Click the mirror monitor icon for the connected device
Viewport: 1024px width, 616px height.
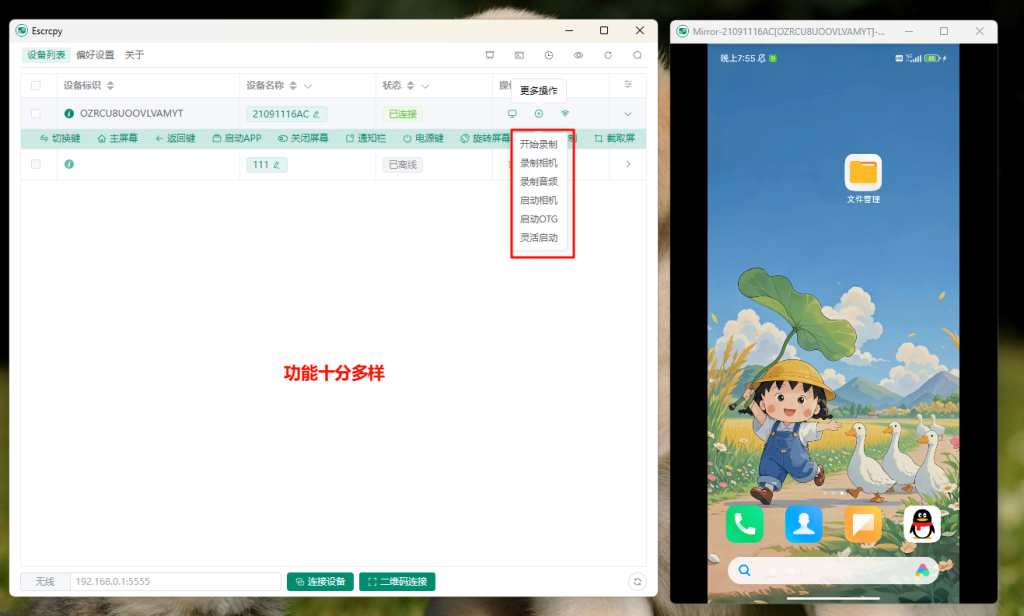click(512, 114)
